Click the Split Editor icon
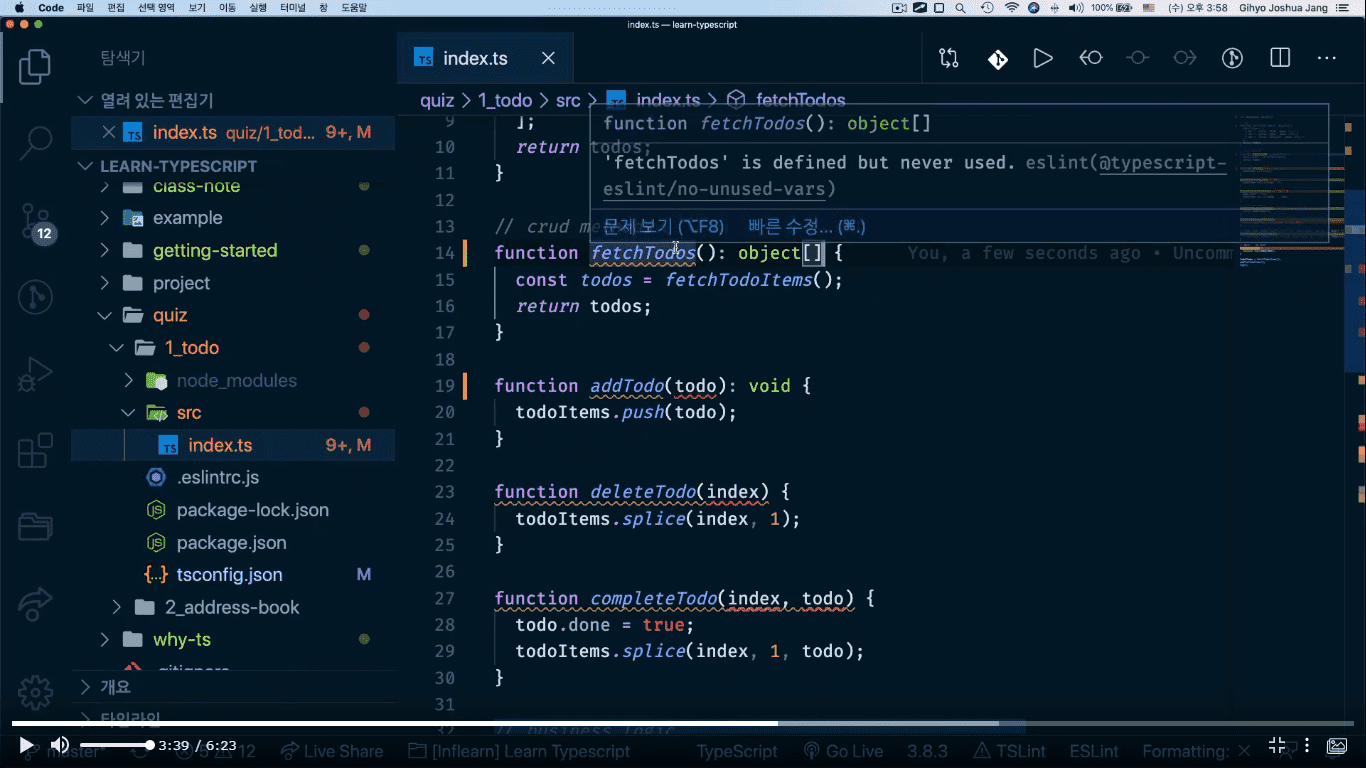 coord(1280,58)
